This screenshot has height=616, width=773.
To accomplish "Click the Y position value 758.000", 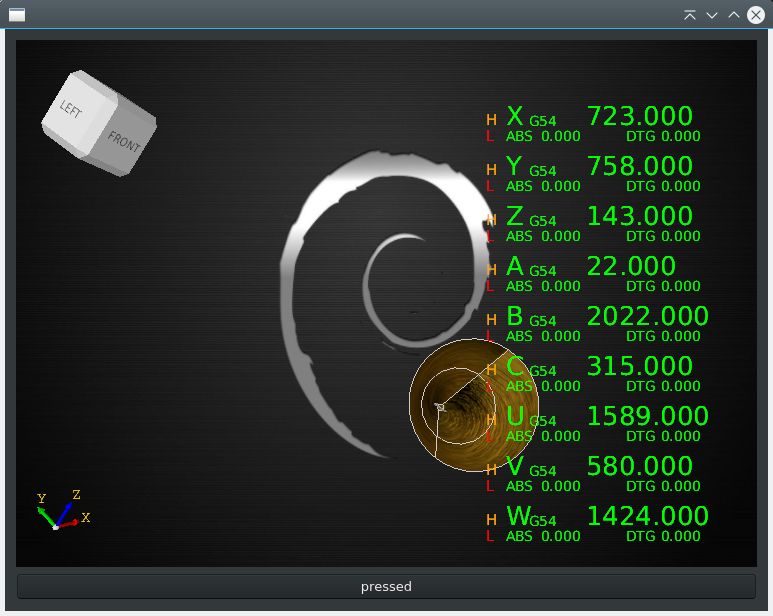I will (640, 167).
